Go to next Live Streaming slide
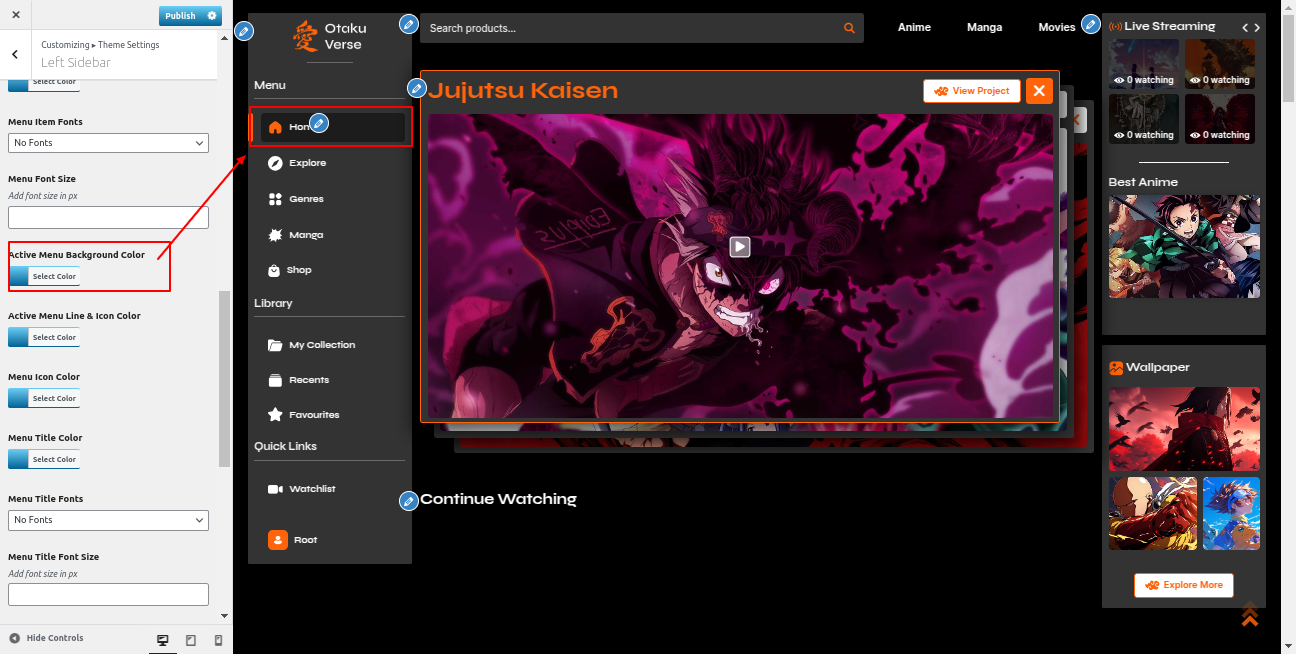 (1257, 28)
